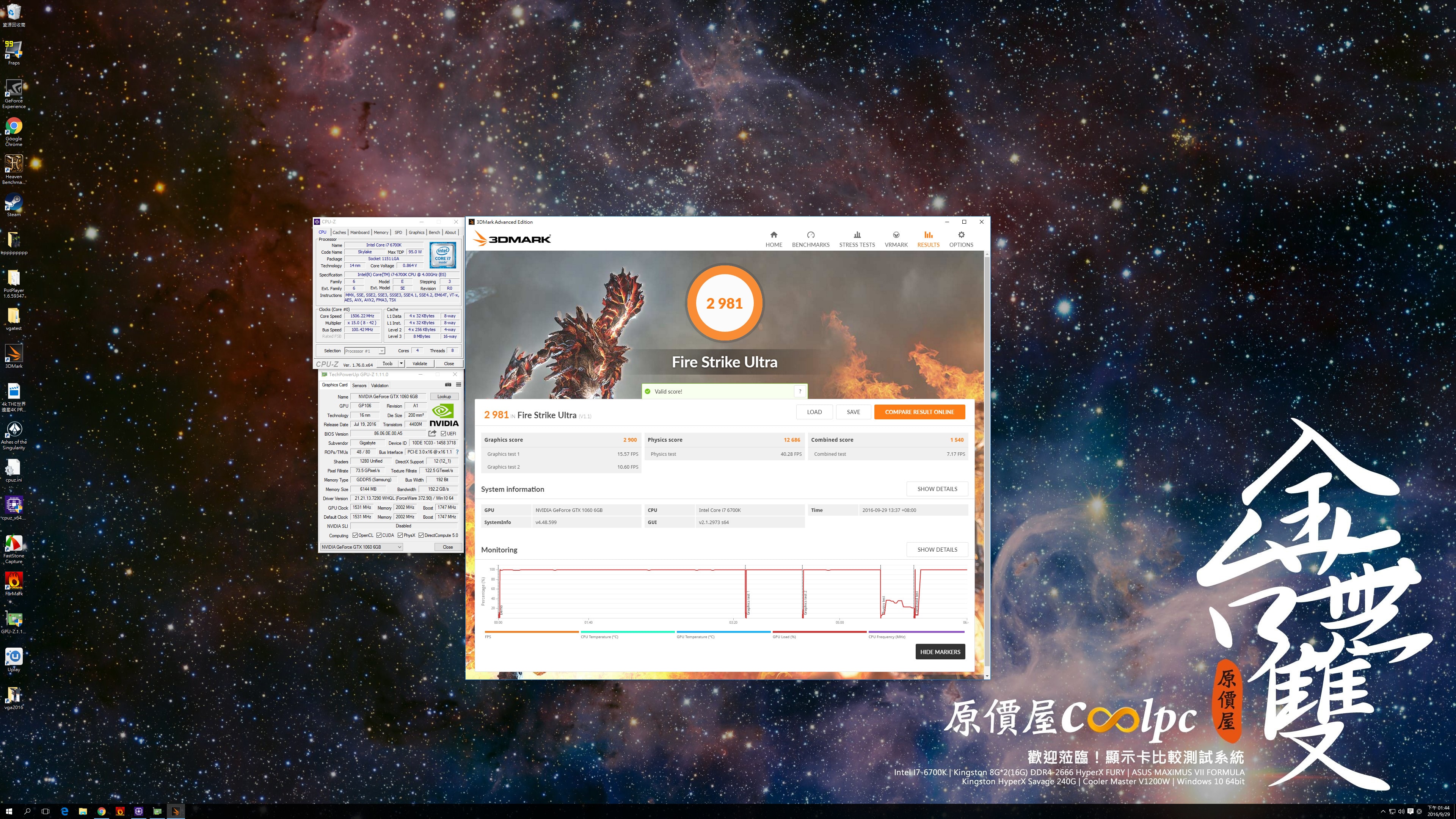Click COMPARE RESULT ONLINE button
This screenshot has height=819, width=1456.
(919, 412)
